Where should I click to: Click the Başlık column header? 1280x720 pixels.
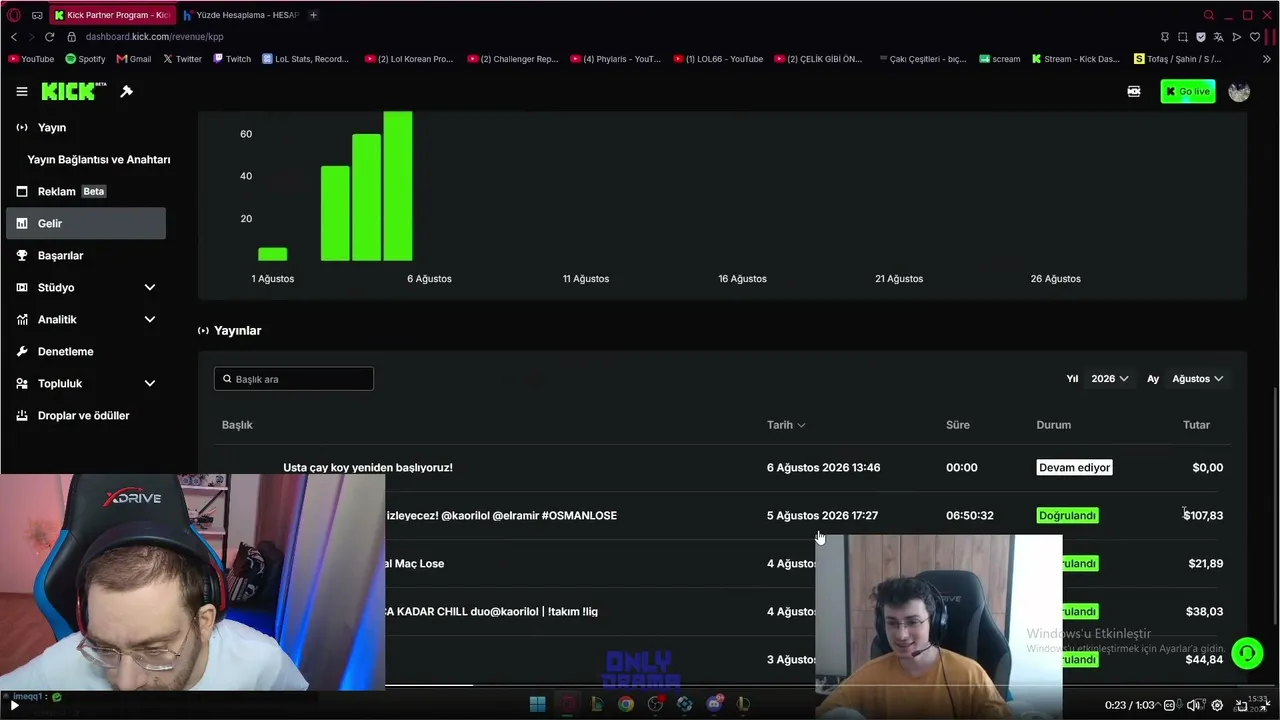[x=237, y=425]
